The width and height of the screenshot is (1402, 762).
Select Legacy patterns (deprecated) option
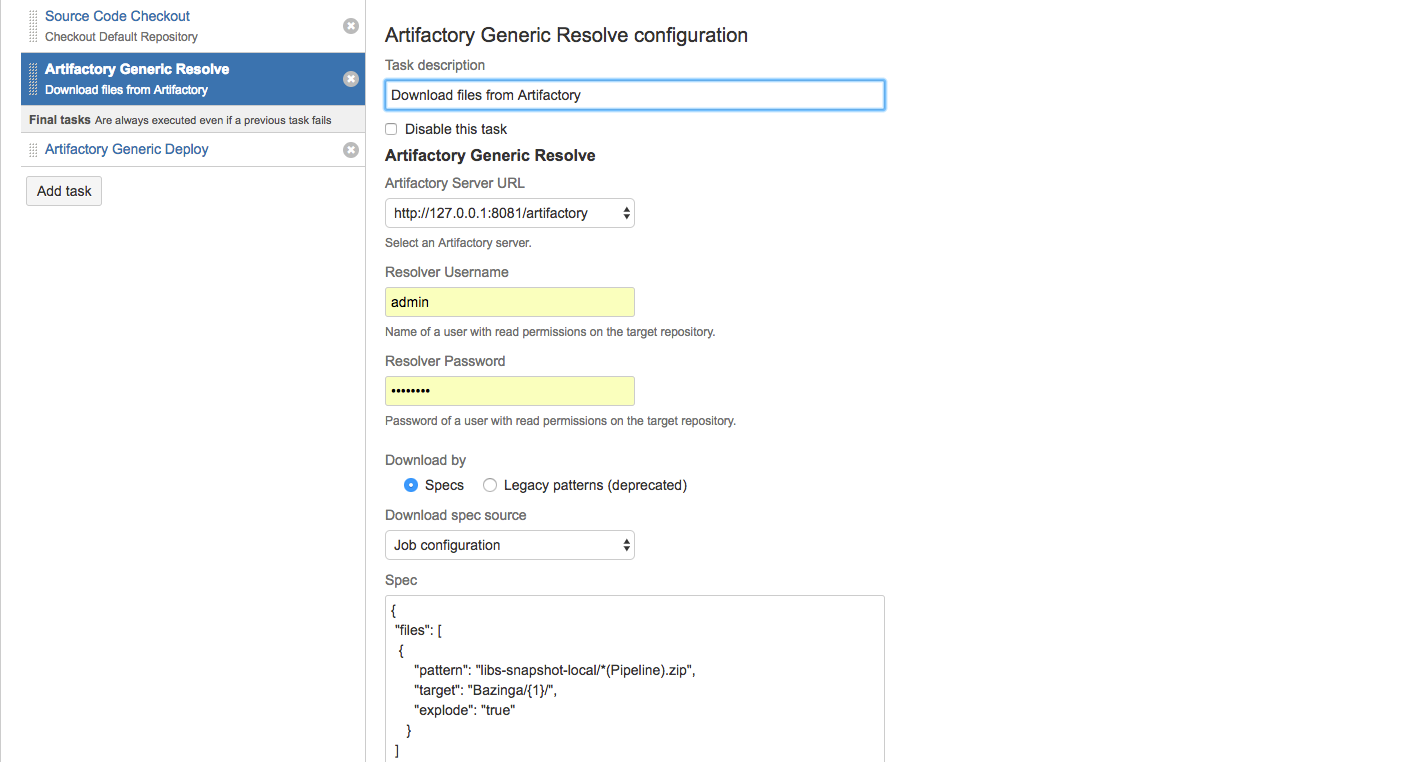point(490,485)
